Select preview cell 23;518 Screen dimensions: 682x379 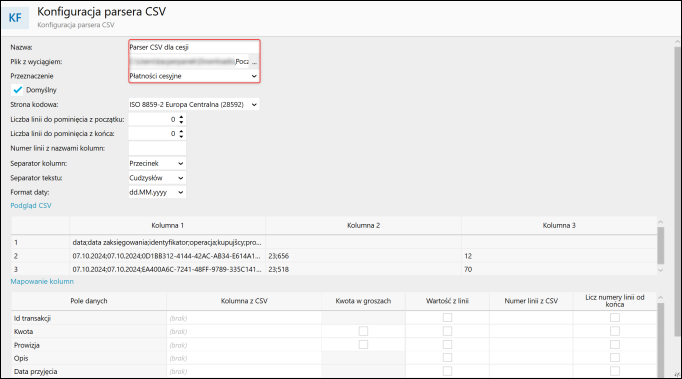[364, 269]
